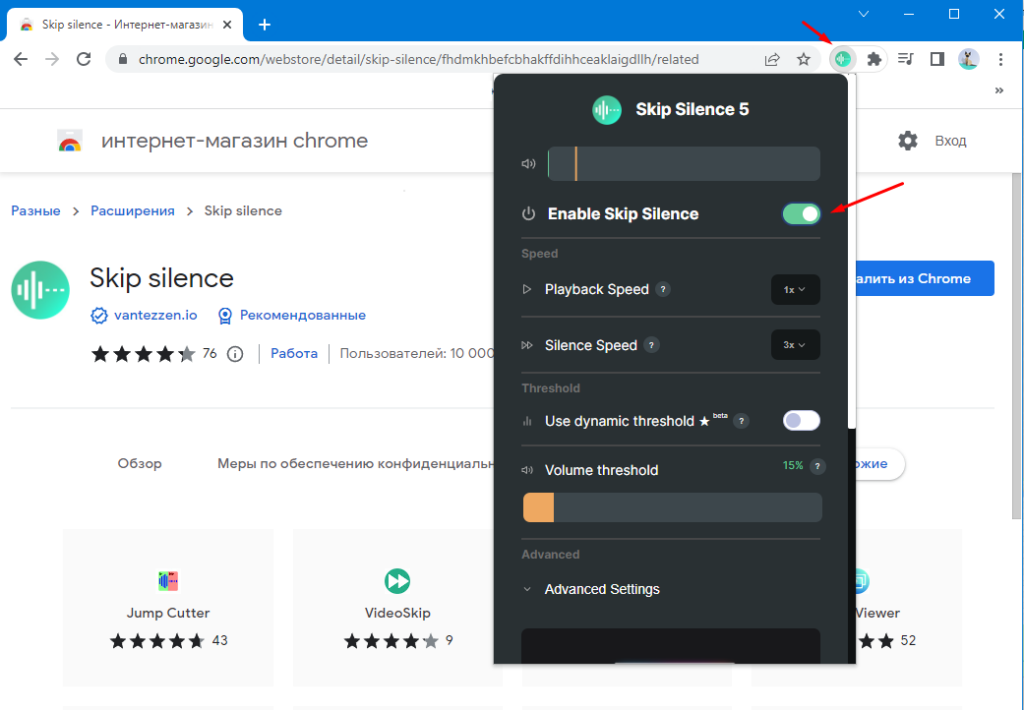Image resolution: width=1024 pixels, height=710 pixels.
Task: Click the help icon beside dynamic threshold
Action: pyautogui.click(x=741, y=421)
